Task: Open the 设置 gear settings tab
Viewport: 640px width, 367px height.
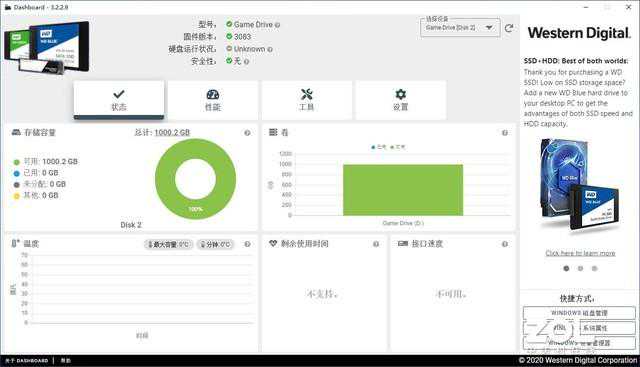Action: [400, 100]
